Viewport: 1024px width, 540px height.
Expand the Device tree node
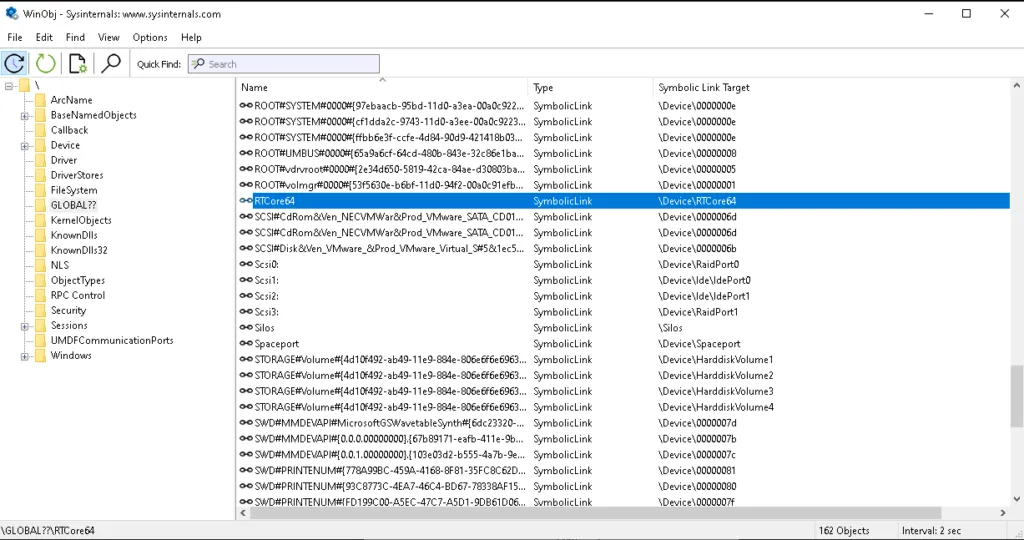[x=25, y=146]
